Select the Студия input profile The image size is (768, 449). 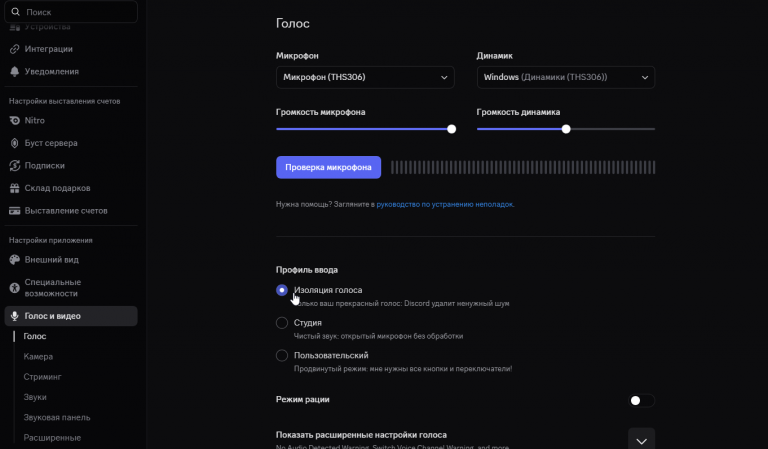pos(282,323)
